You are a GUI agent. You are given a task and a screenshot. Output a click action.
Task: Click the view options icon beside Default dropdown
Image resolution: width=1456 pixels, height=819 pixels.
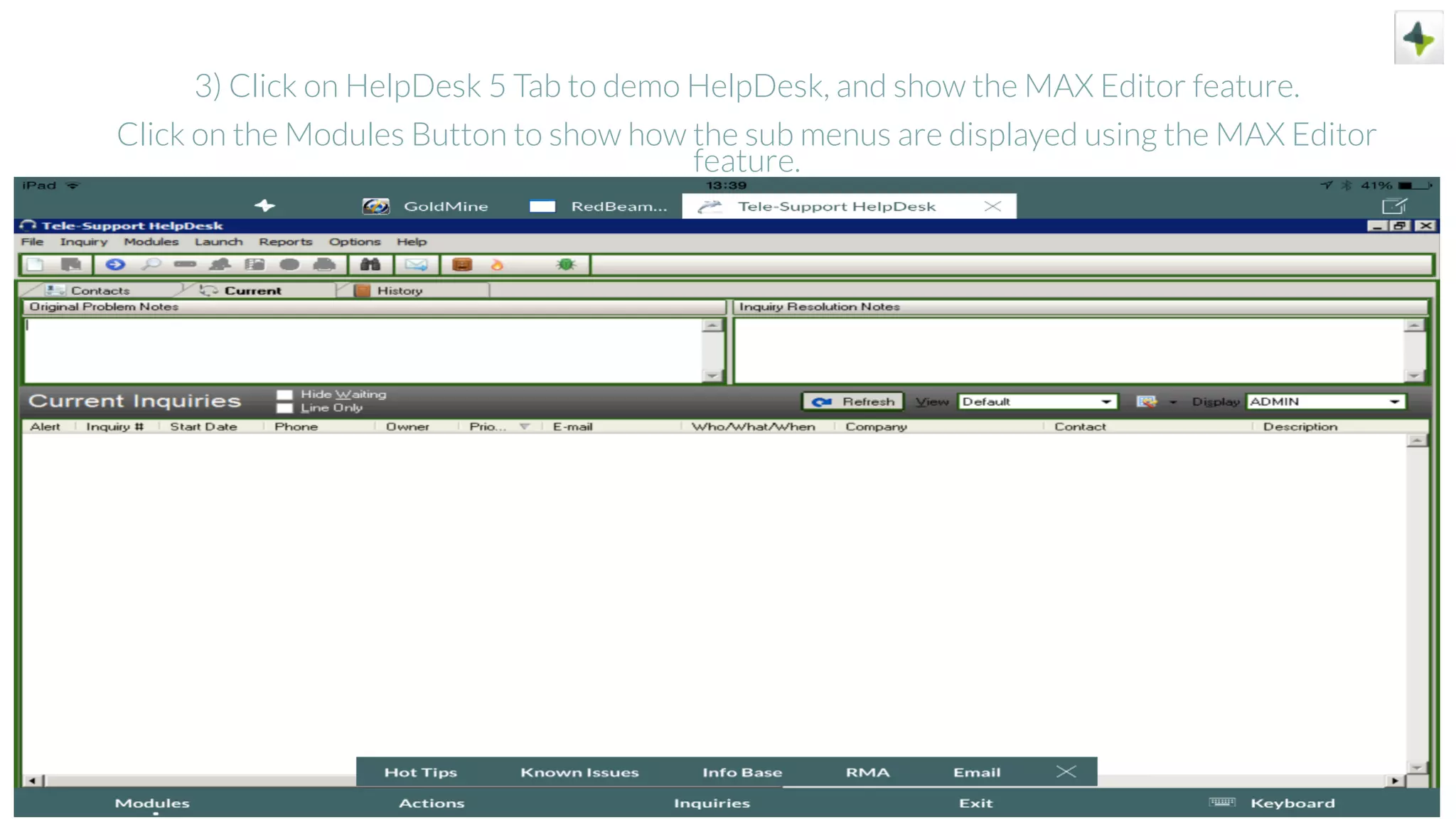(1146, 402)
